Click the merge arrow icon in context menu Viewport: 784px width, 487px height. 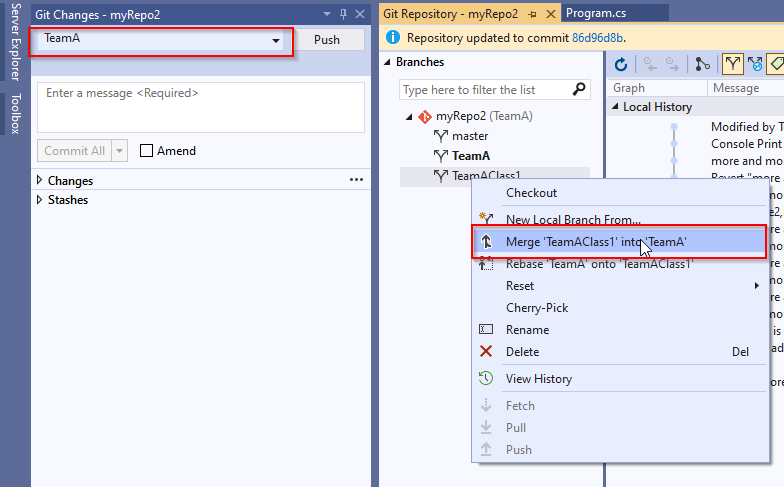[x=486, y=242]
